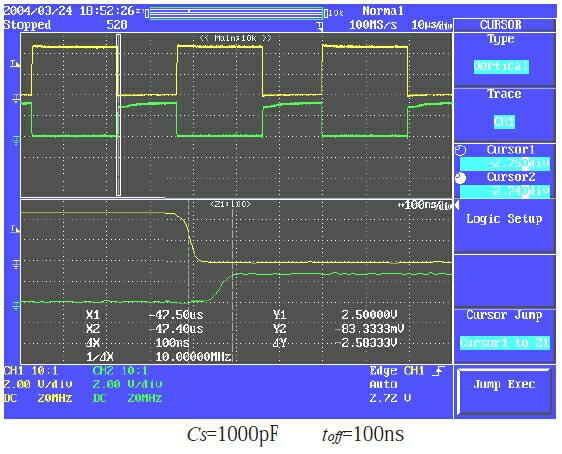Click the 100ns/div zoom timebase label

[x=425, y=205]
